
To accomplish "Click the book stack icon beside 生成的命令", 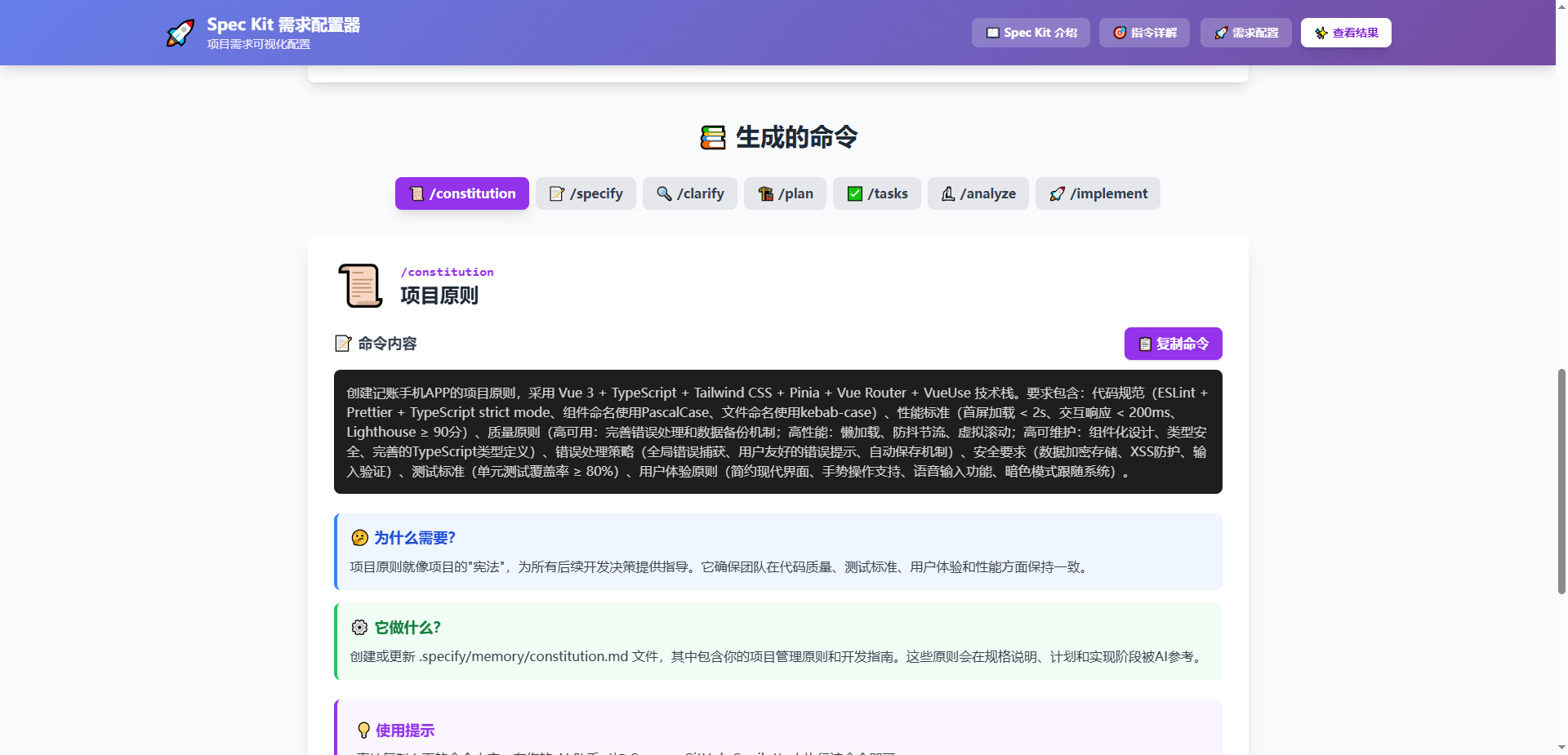I will click(x=713, y=137).
